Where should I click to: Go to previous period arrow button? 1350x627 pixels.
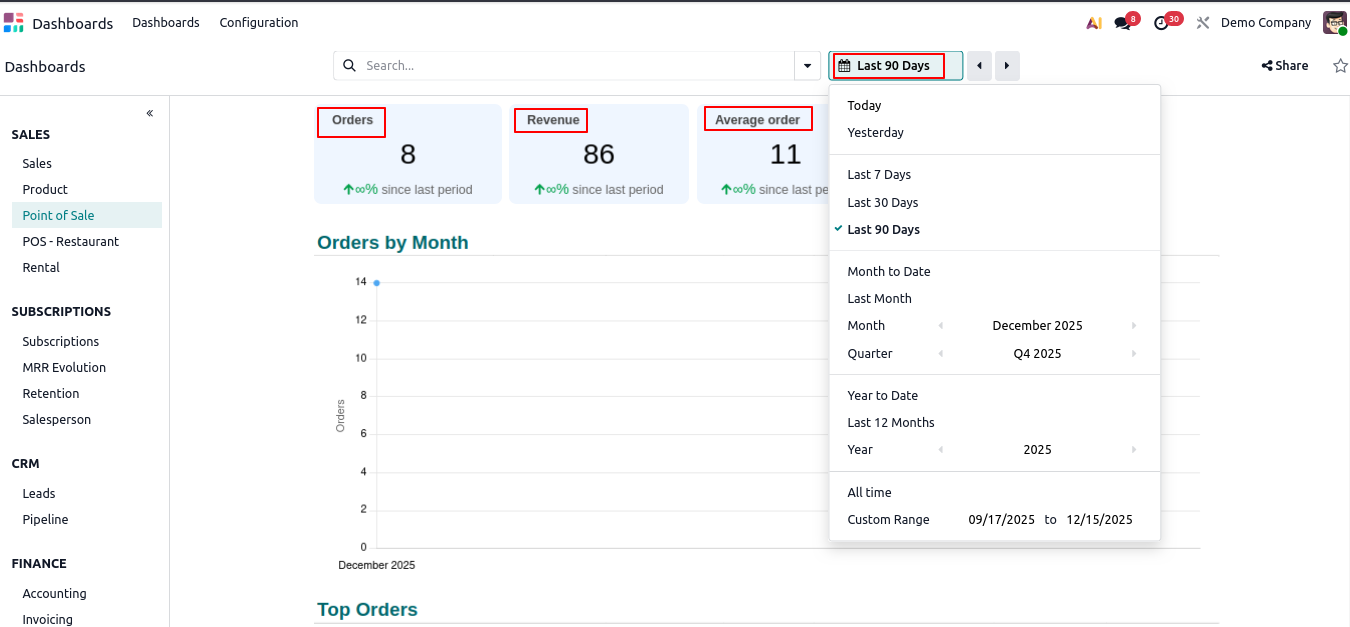coord(979,66)
